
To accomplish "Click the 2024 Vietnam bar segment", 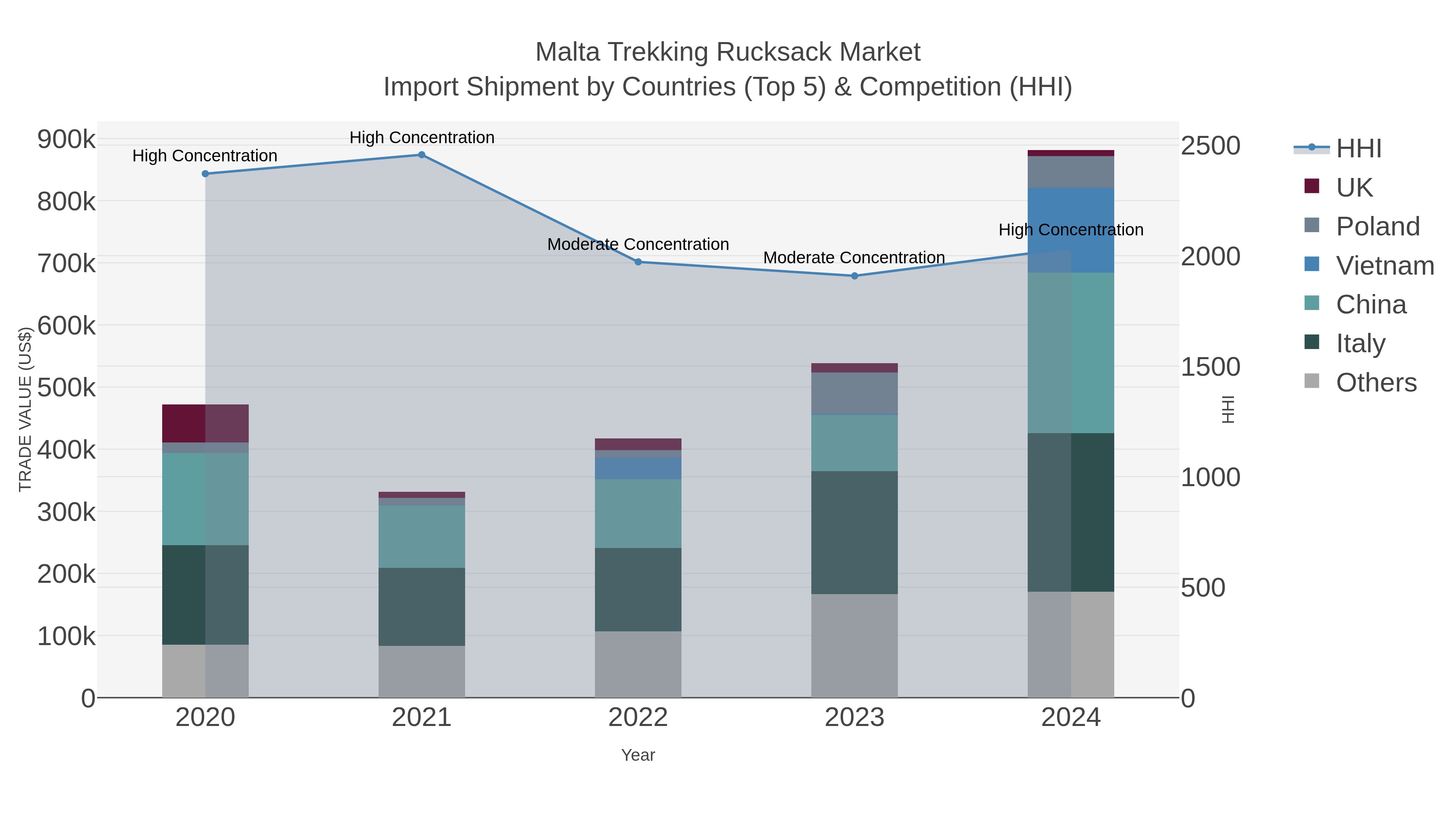I will 1071,230.
